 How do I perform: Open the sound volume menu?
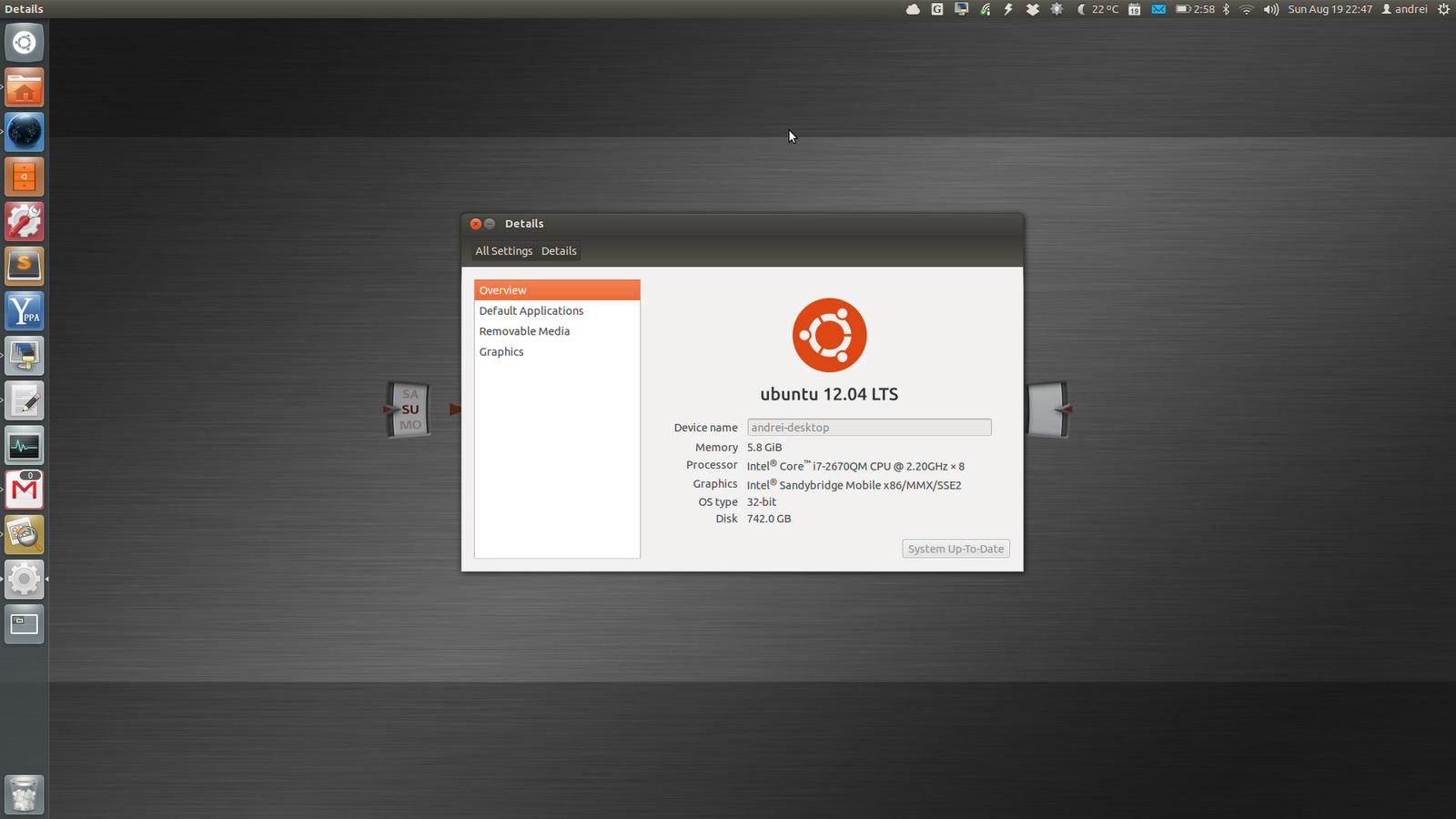(1271, 9)
